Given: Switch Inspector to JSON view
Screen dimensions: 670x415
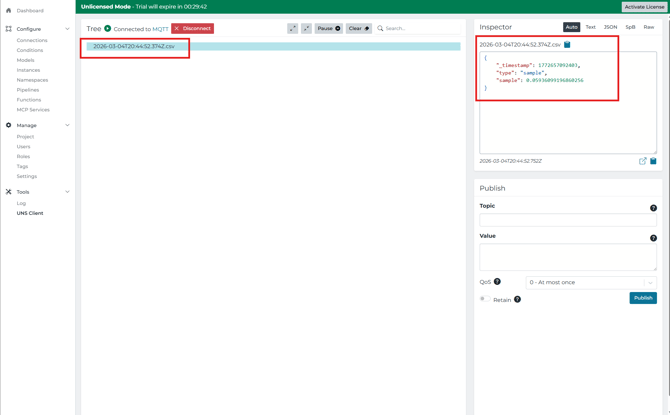Looking at the screenshot, I should pyautogui.click(x=610, y=27).
